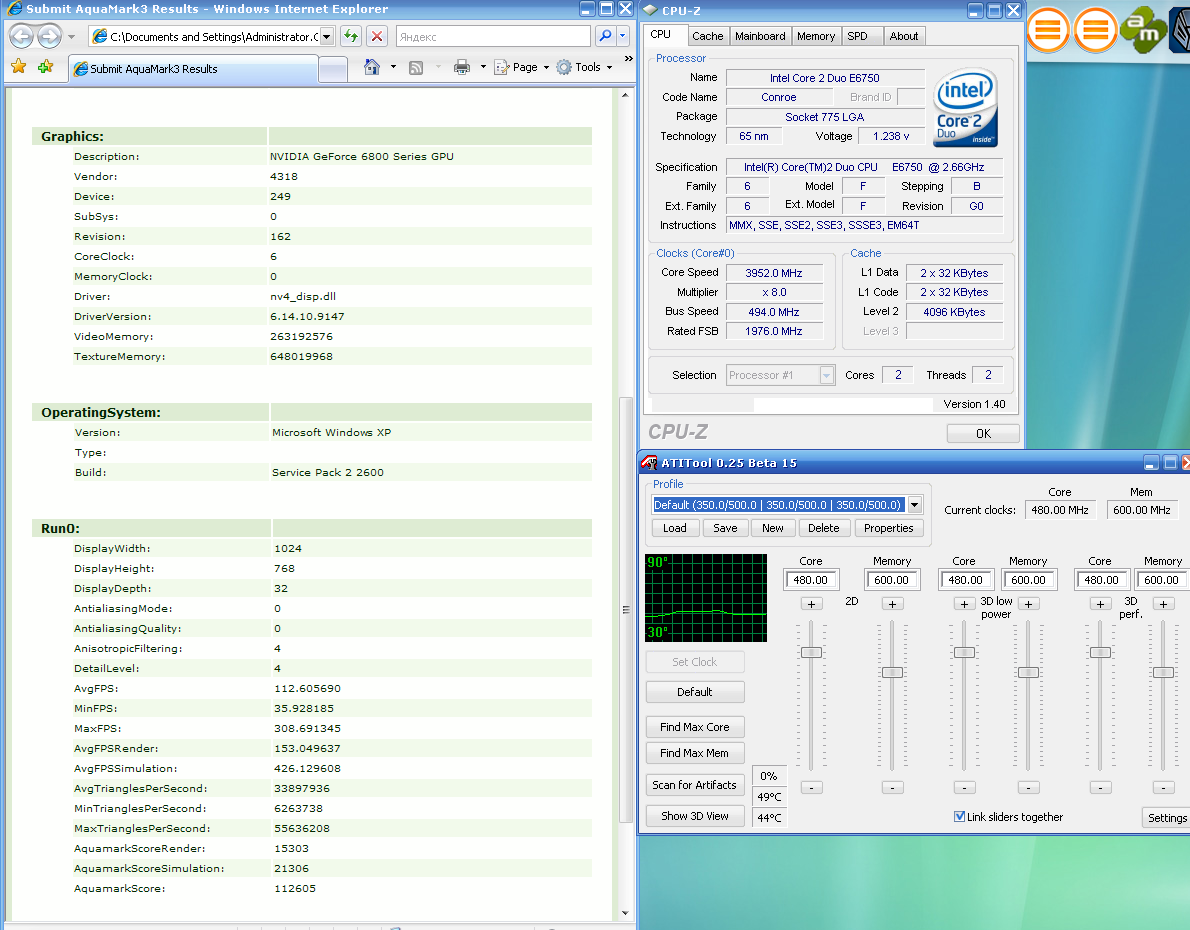
Task: Open the recent pages dropdown beside Forward
Action: 71,36
